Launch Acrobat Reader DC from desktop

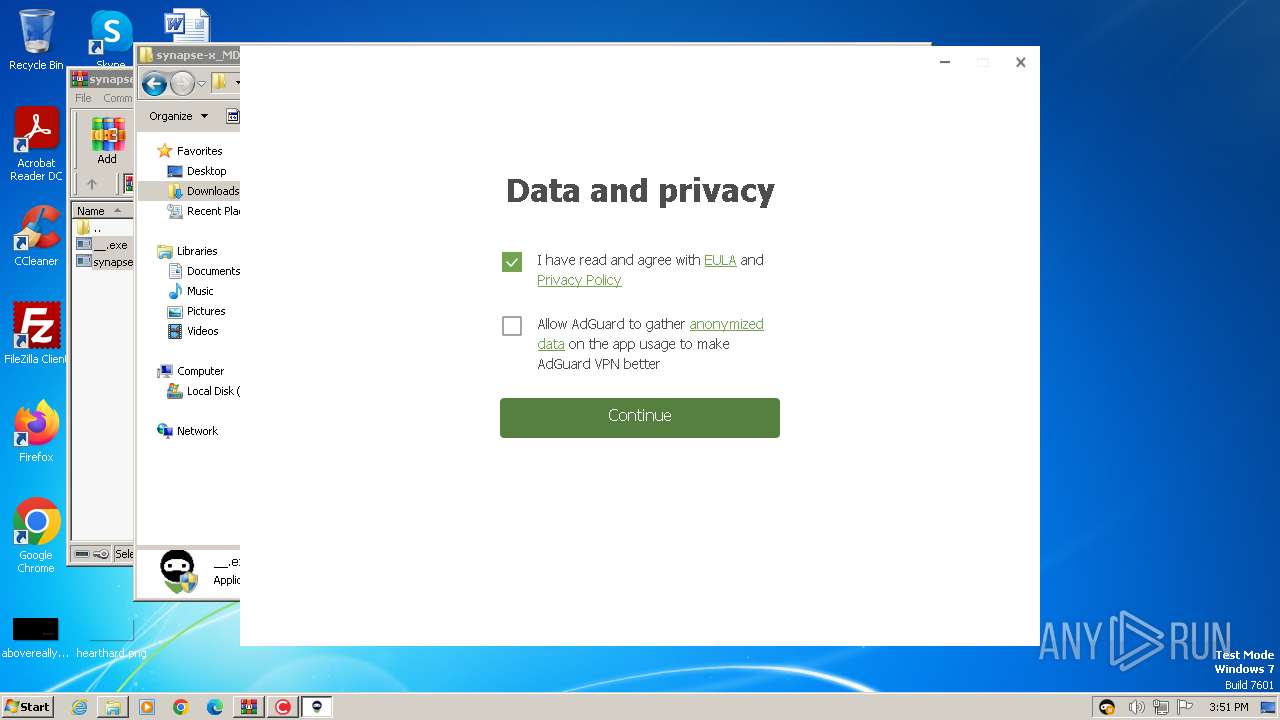coord(36,145)
